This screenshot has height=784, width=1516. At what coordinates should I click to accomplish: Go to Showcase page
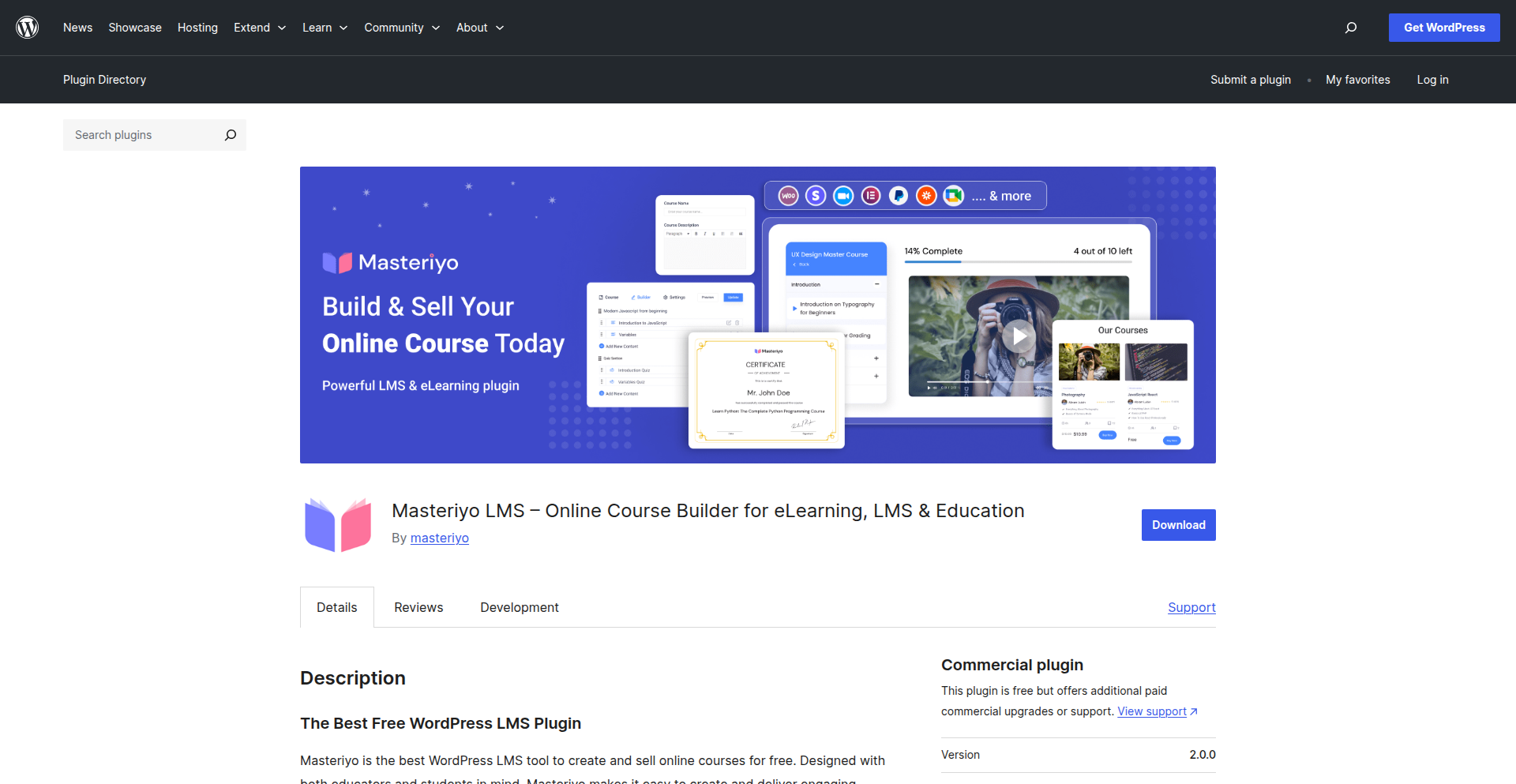[135, 28]
